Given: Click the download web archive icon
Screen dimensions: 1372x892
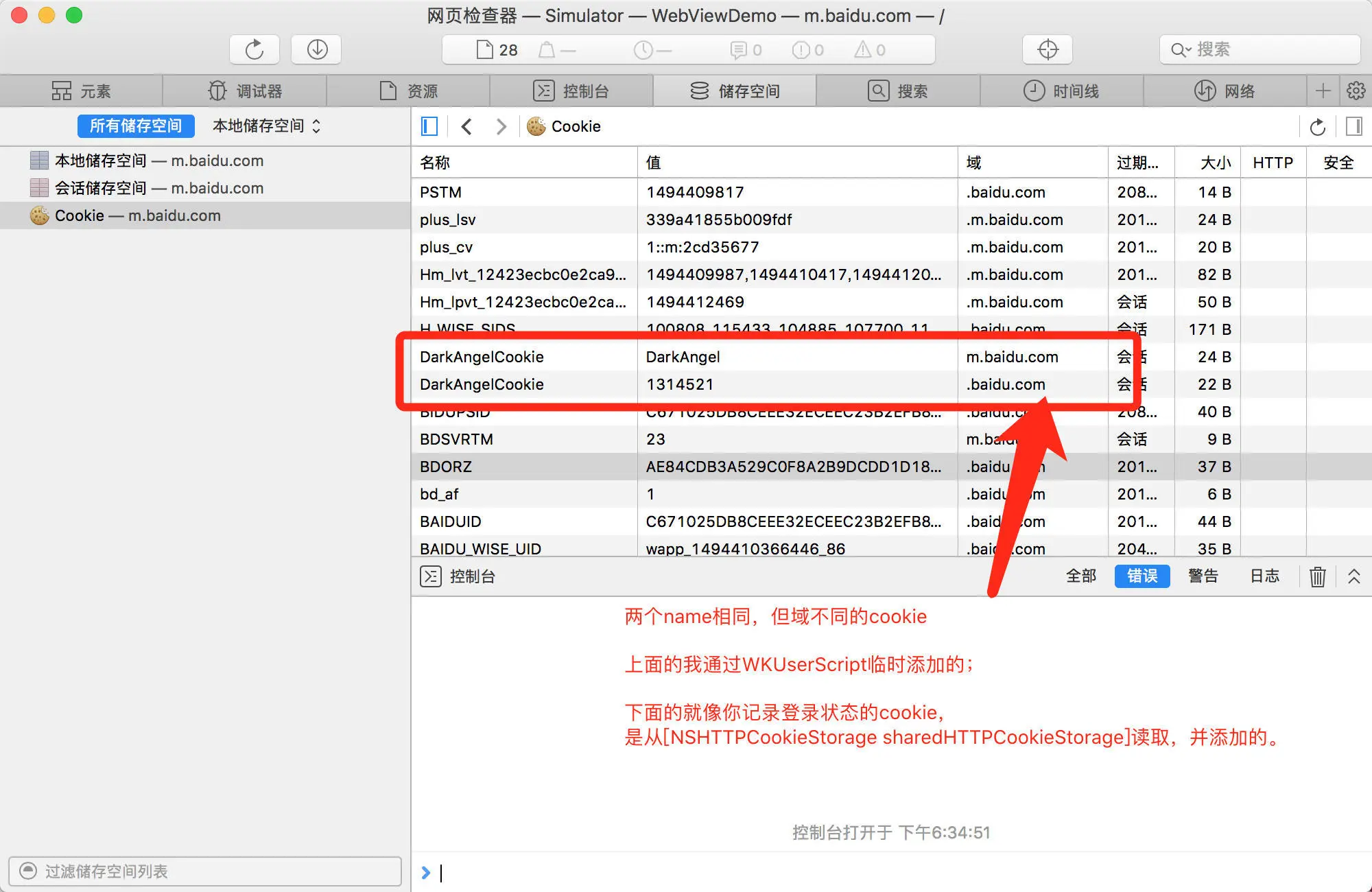Looking at the screenshot, I should click(316, 49).
